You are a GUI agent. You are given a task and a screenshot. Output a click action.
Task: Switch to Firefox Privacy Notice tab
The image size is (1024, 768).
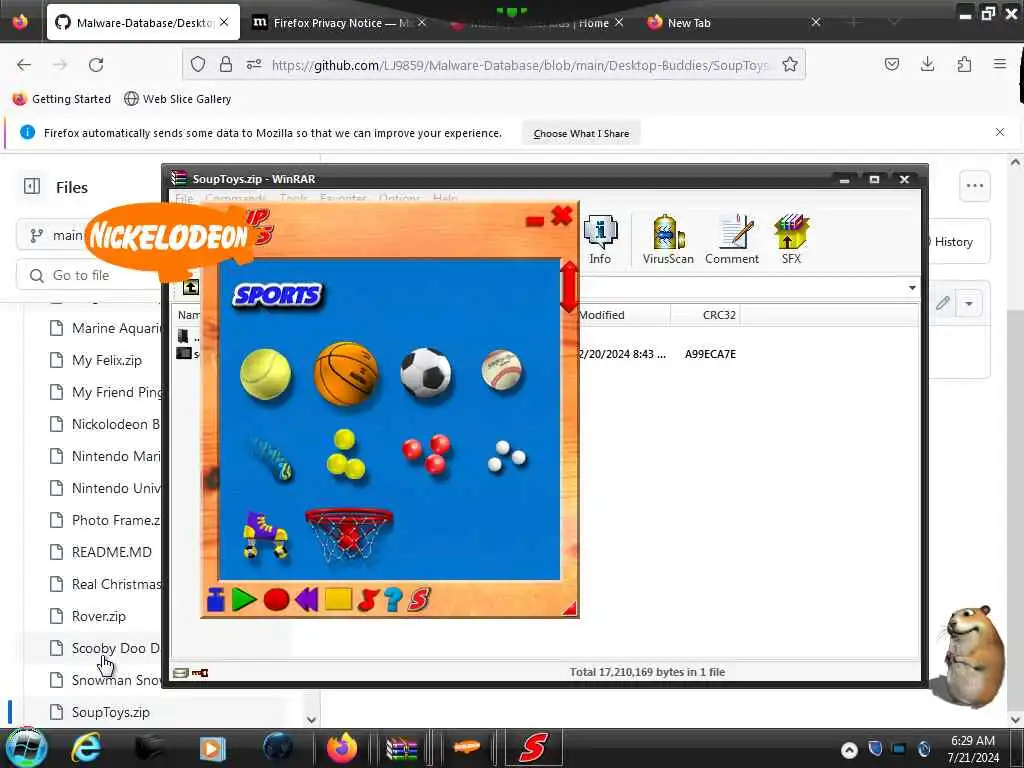[x=340, y=22]
